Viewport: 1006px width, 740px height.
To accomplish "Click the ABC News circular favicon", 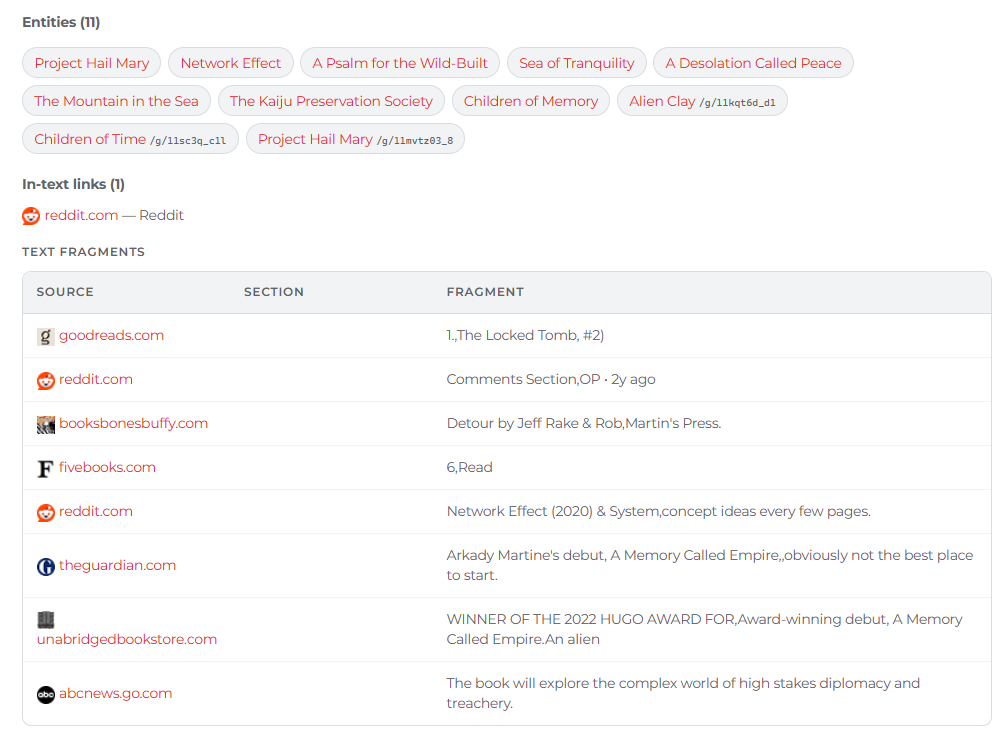I will coord(45,694).
